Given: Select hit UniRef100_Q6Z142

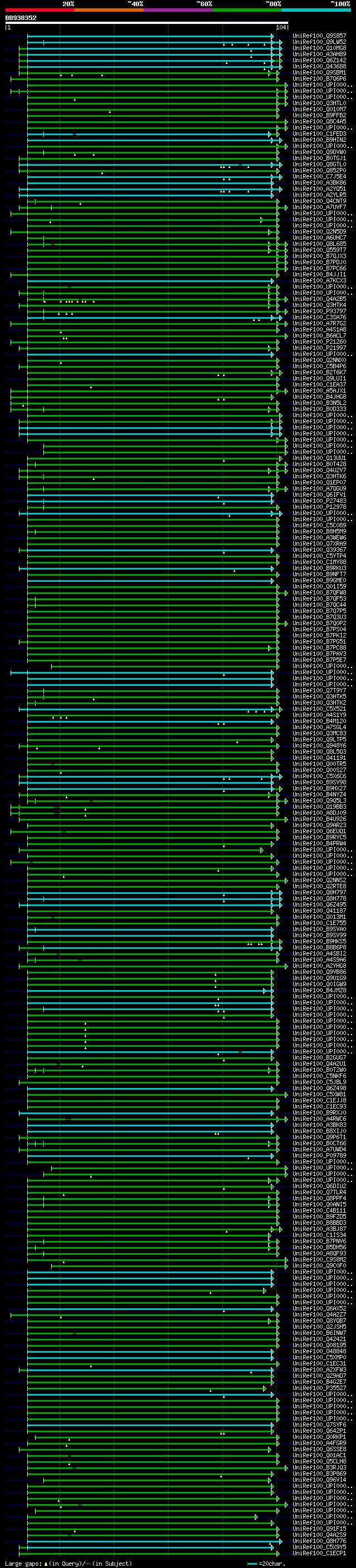Looking at the screenshot, I should pos(319,60).
